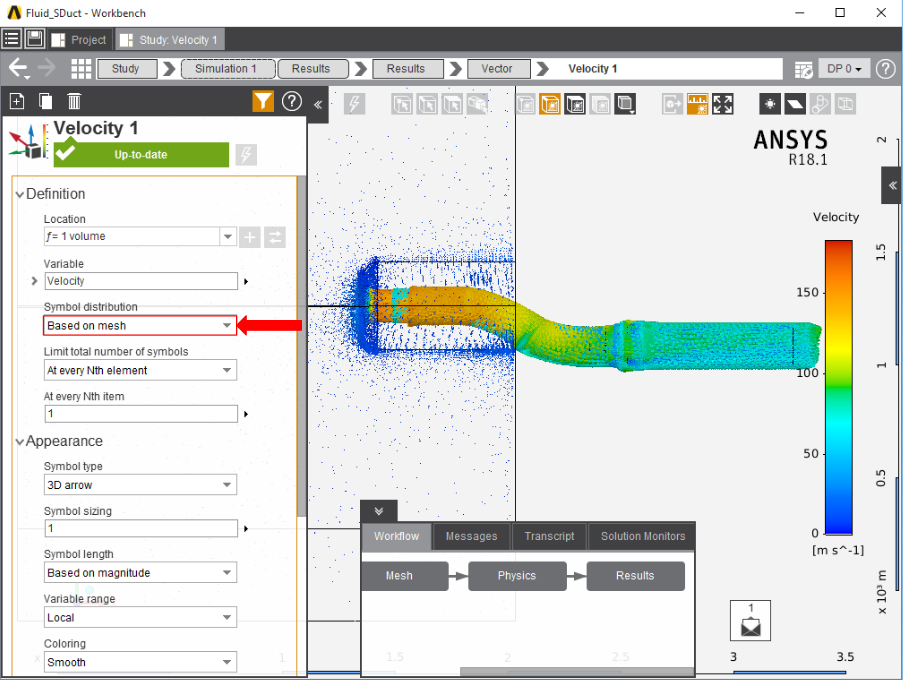This screenshot has width=903, height=680.
Task: Switch to the Project tab
Action: [79, 40]
